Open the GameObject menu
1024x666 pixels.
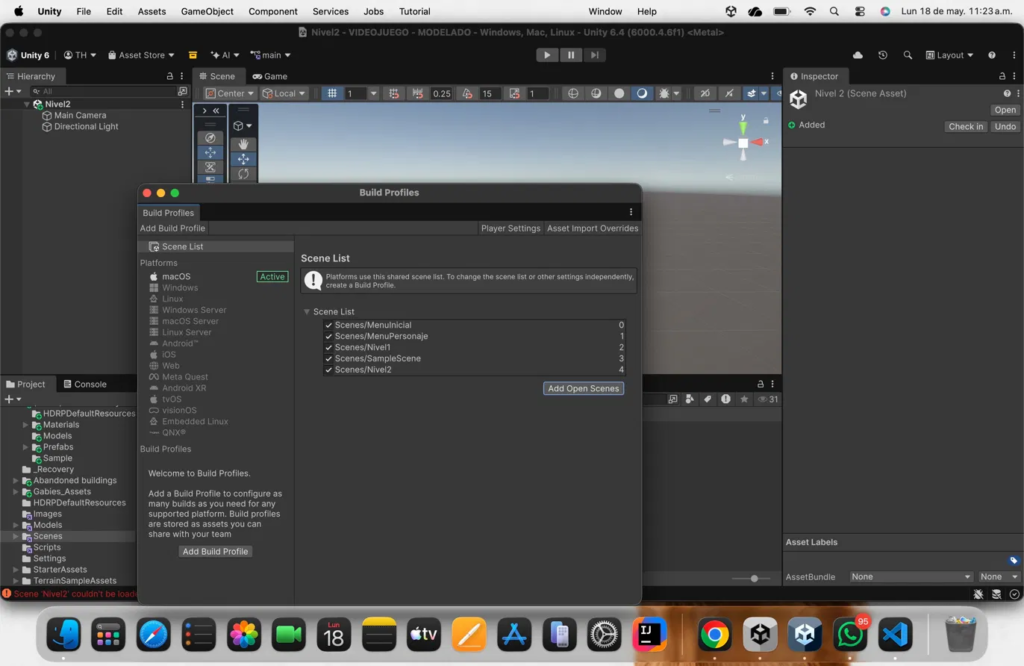coord(206,11)
